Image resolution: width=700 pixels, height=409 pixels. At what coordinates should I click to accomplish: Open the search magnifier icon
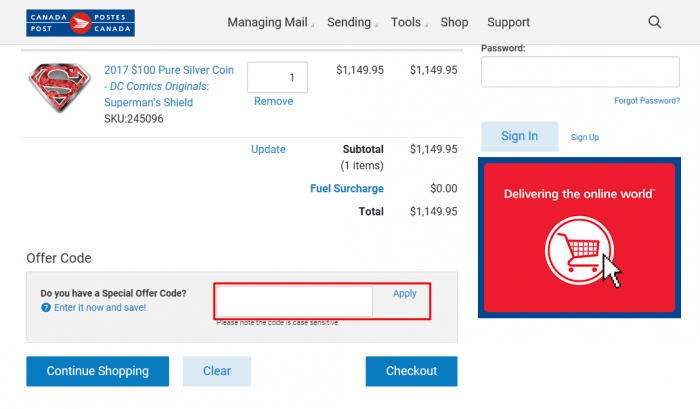pos(654,22)
